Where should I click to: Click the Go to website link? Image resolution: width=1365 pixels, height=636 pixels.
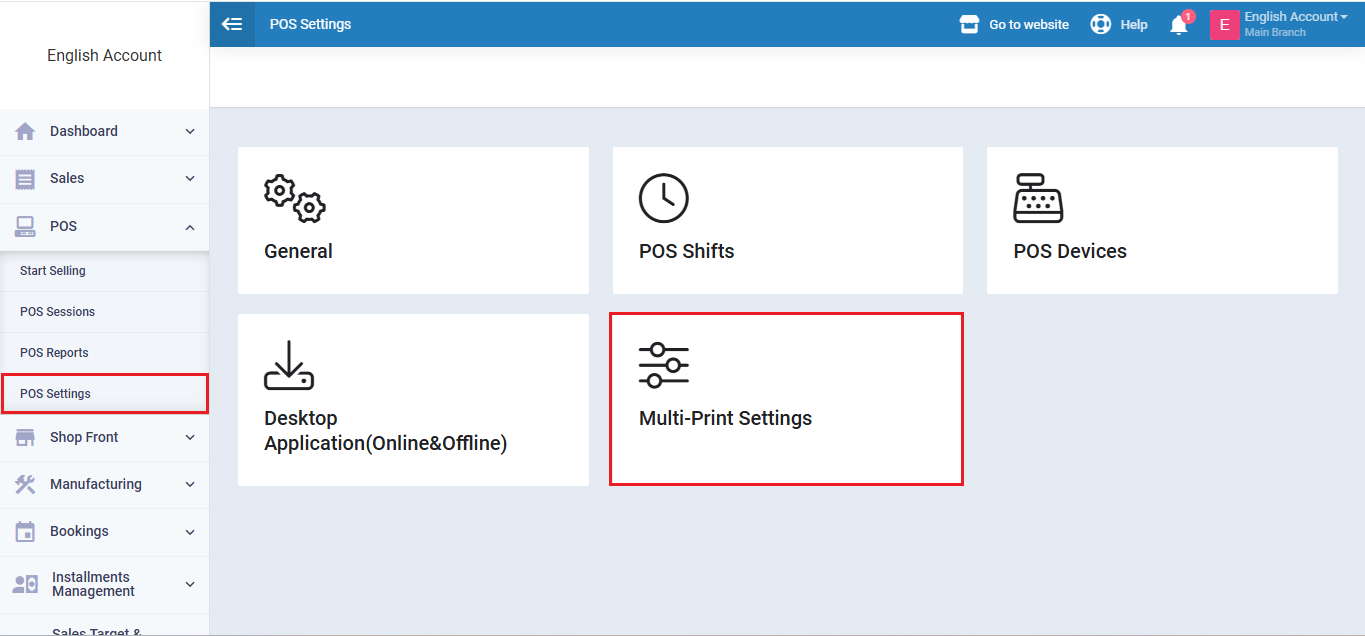tap(1028, 25)
